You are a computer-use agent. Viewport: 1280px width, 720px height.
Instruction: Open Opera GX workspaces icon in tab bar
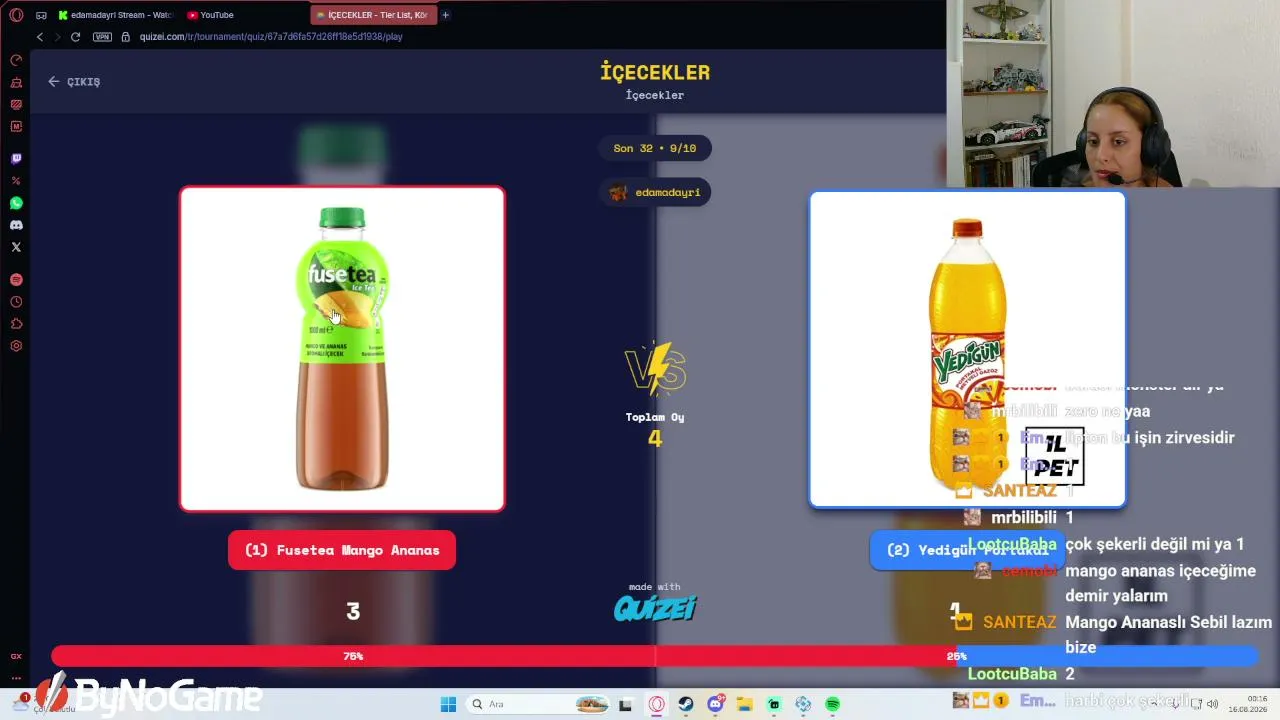(41, 15)
